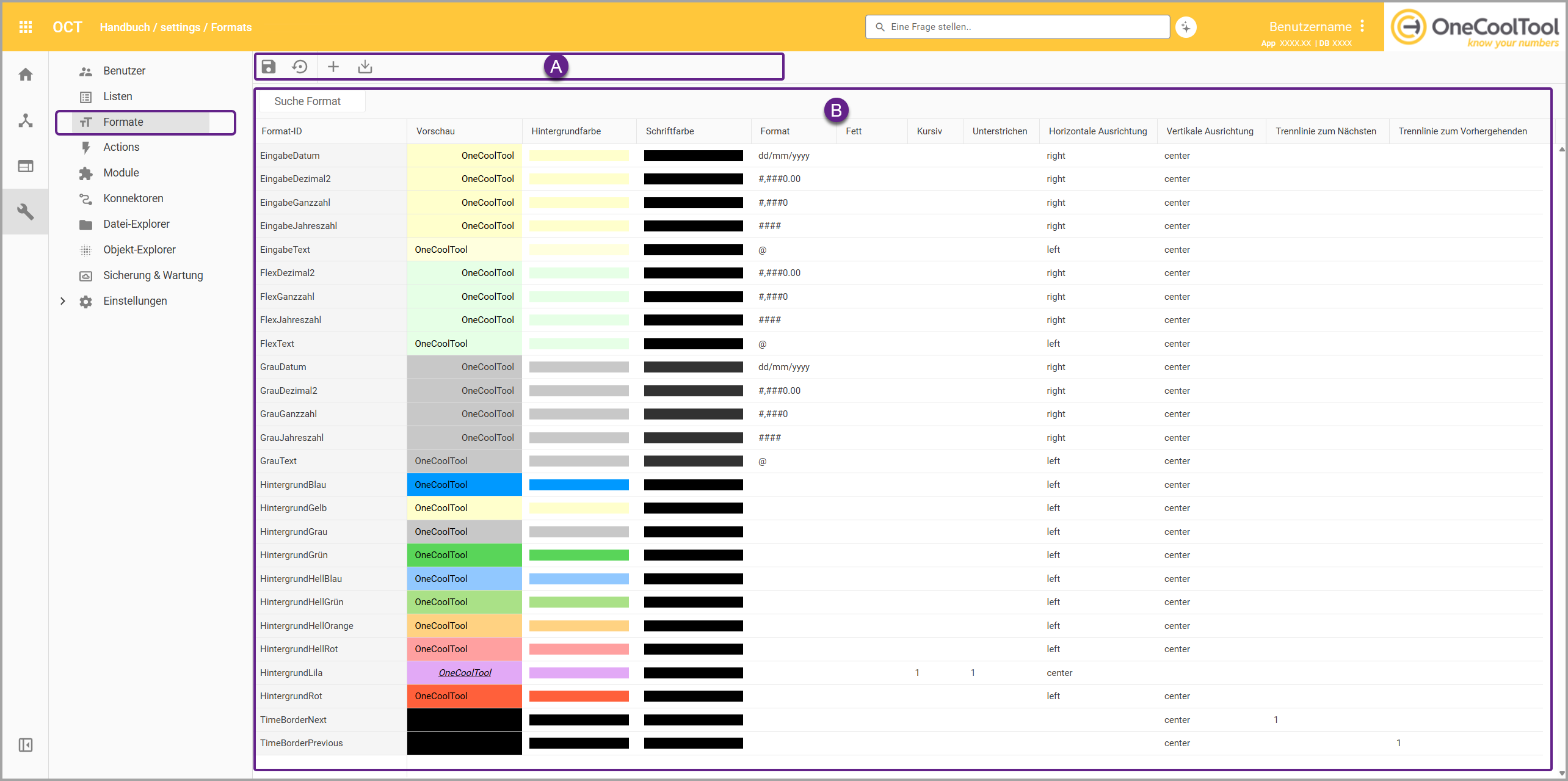Select the EingabeDezimal2 format ID cell
This screenshot has width=1568, height=781.
[x=332, y=179]
